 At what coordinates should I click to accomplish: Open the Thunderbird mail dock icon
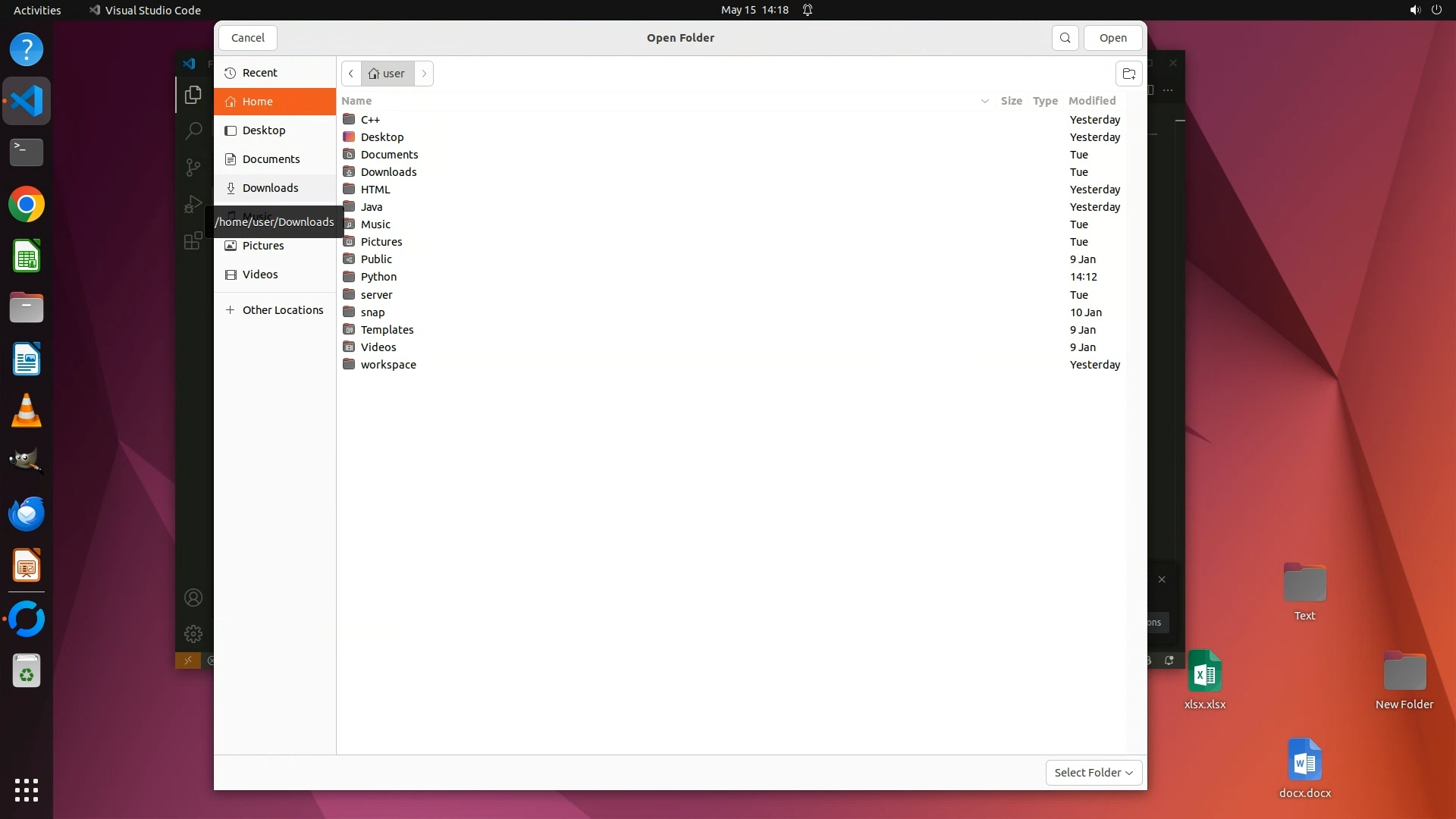[27, 514]
